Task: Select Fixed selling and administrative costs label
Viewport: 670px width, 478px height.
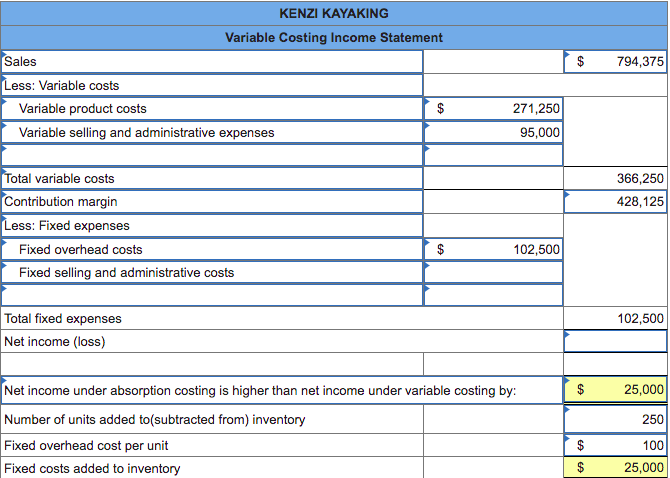Action: 212,272
